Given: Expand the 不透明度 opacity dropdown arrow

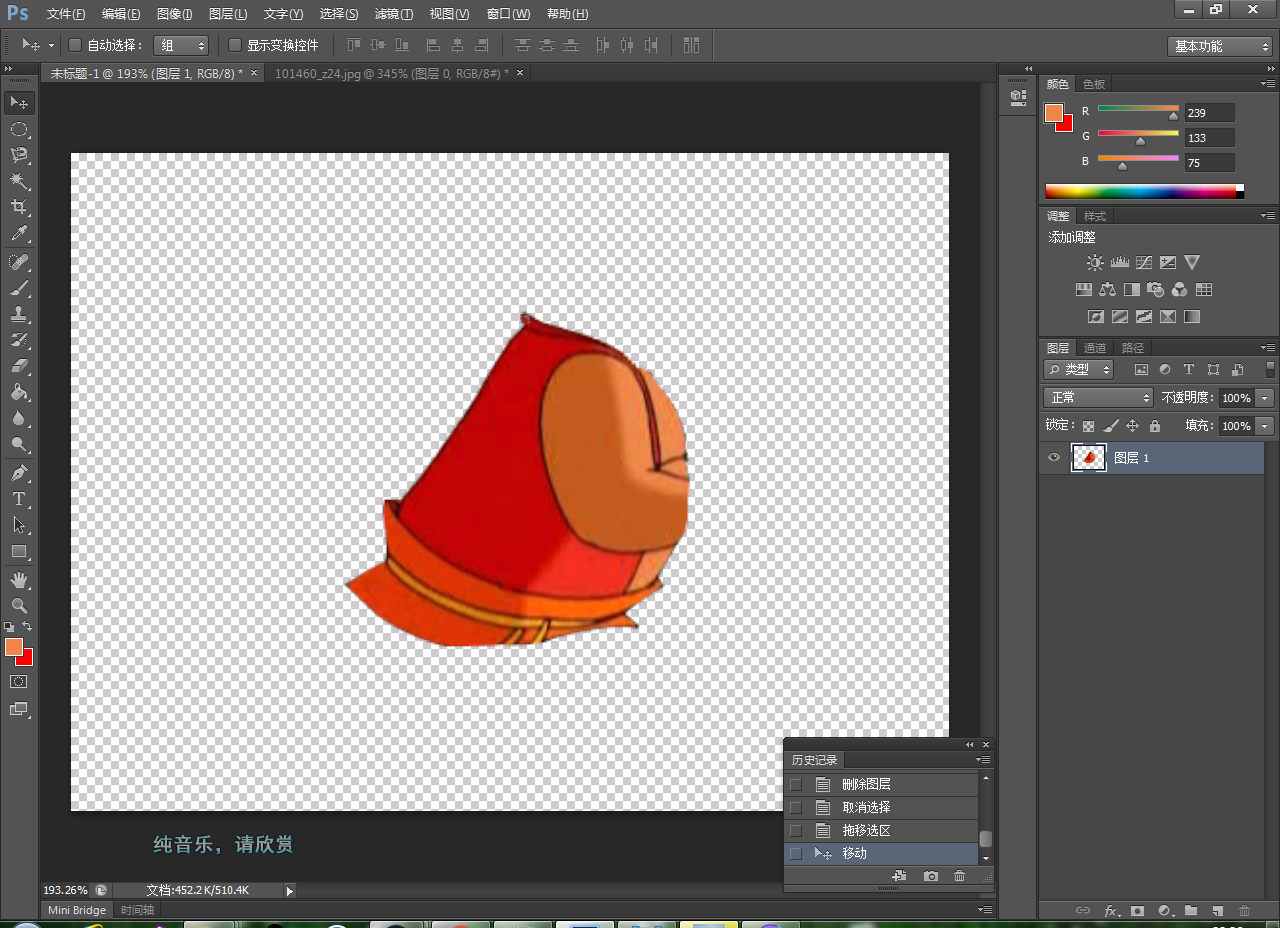Looking at the screenshot, I should pos(1265,398).
